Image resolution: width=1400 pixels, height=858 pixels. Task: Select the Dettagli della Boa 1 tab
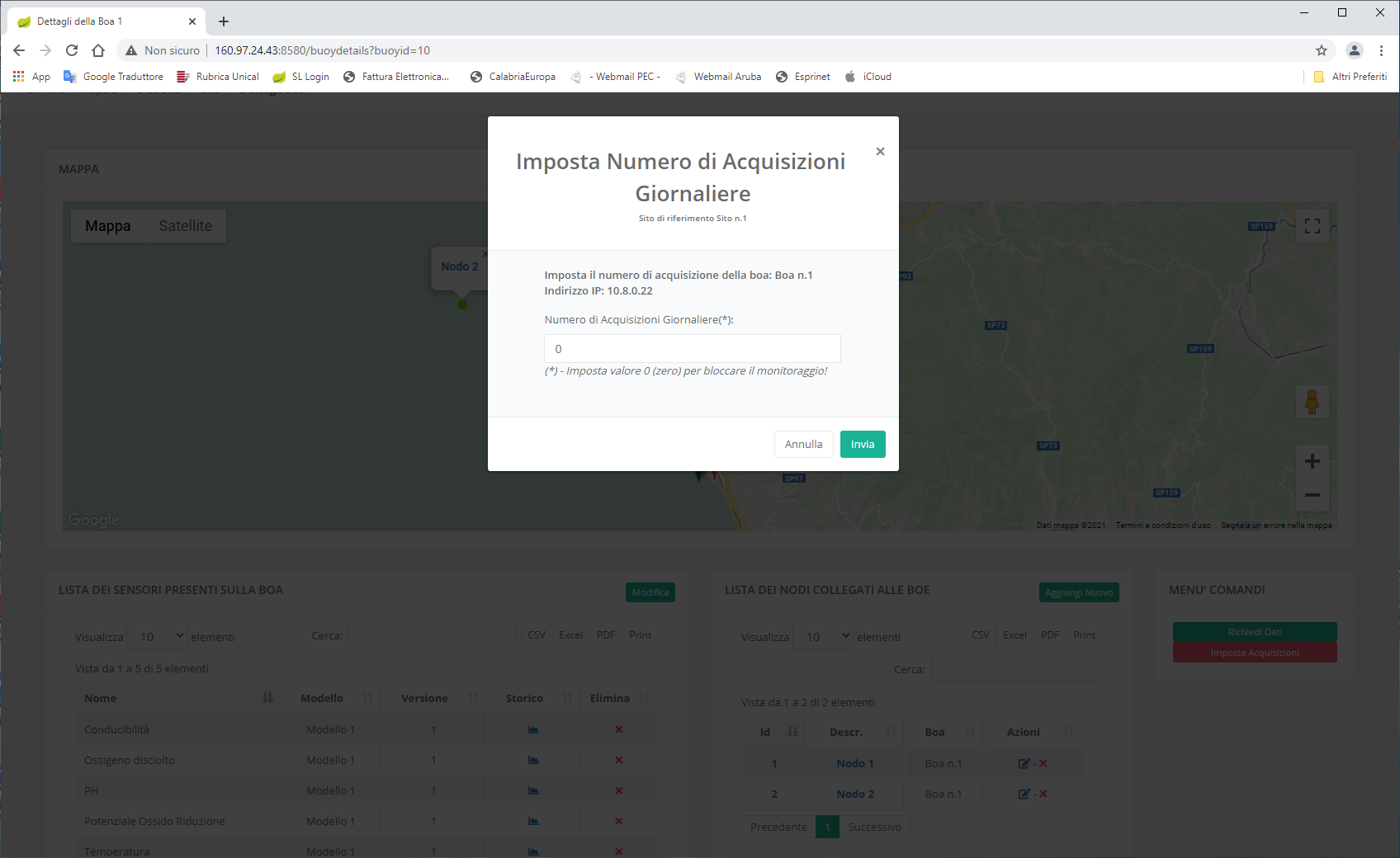click(x=91, y=21)
